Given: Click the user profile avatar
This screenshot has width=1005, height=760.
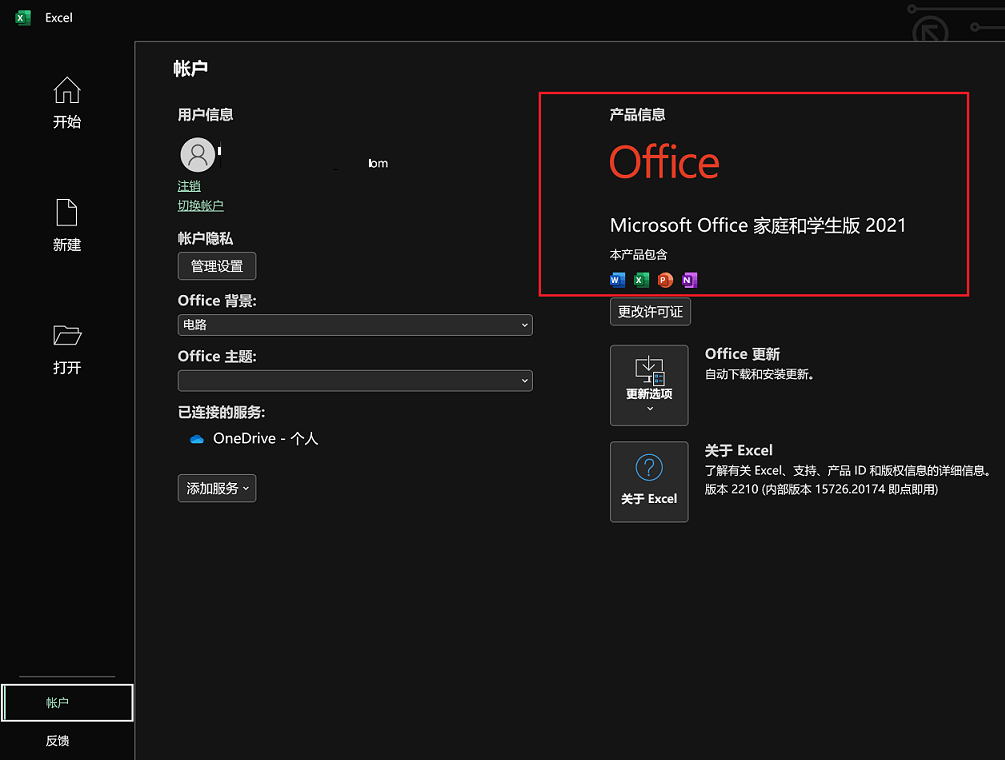Looking at the screenshot, I should [198, 155].
